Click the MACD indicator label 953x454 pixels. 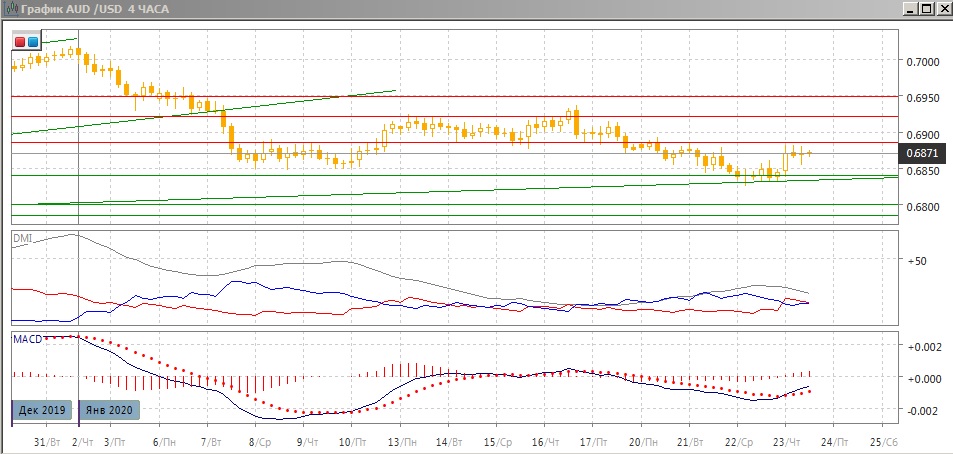27,339
